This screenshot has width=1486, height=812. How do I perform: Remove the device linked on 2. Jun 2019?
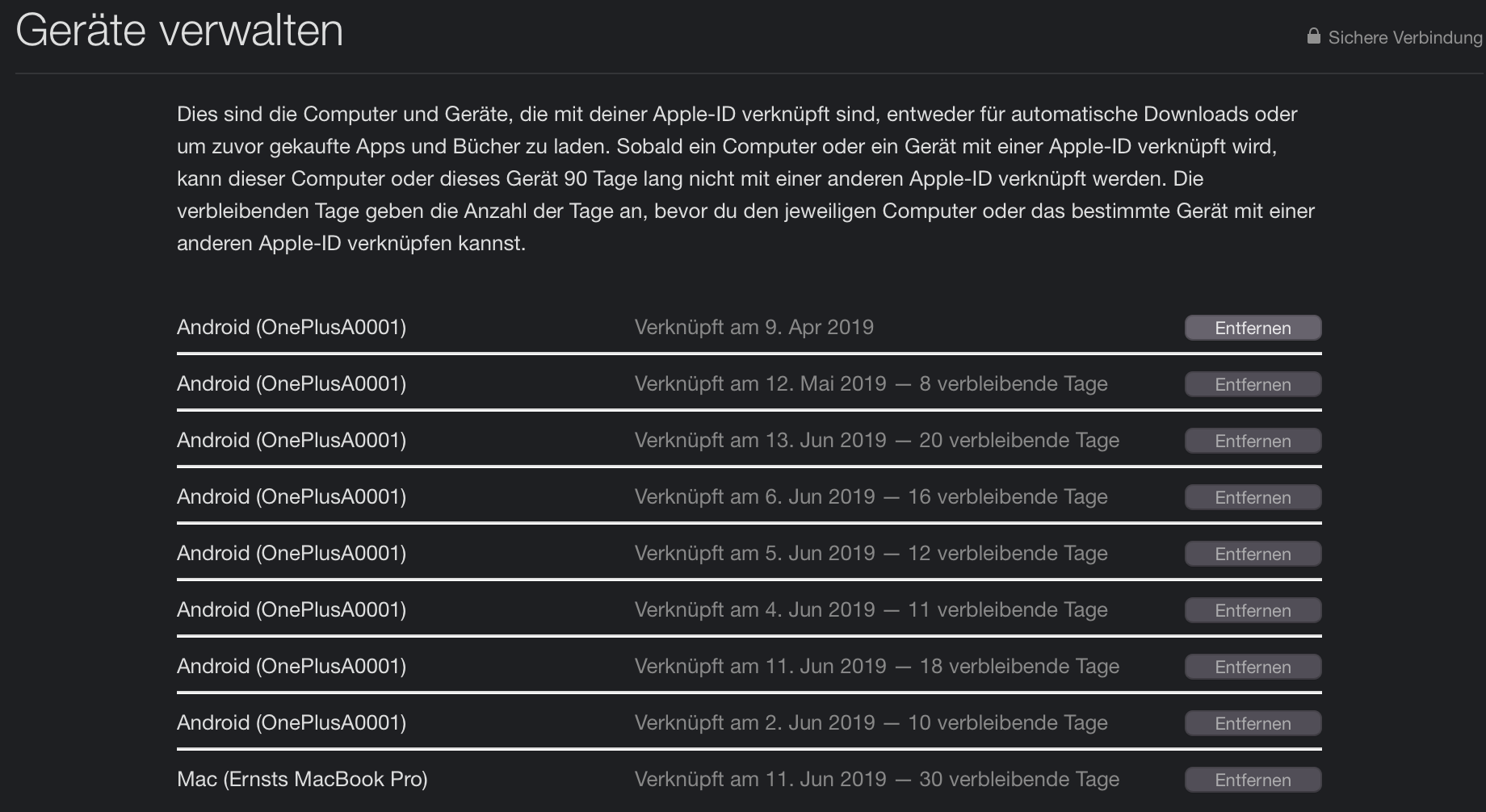pos(1253,723)
